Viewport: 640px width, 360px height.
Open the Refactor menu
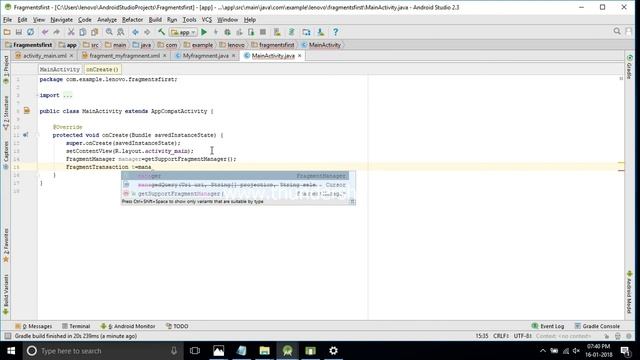pyautogui.click(x=132, y=20)
